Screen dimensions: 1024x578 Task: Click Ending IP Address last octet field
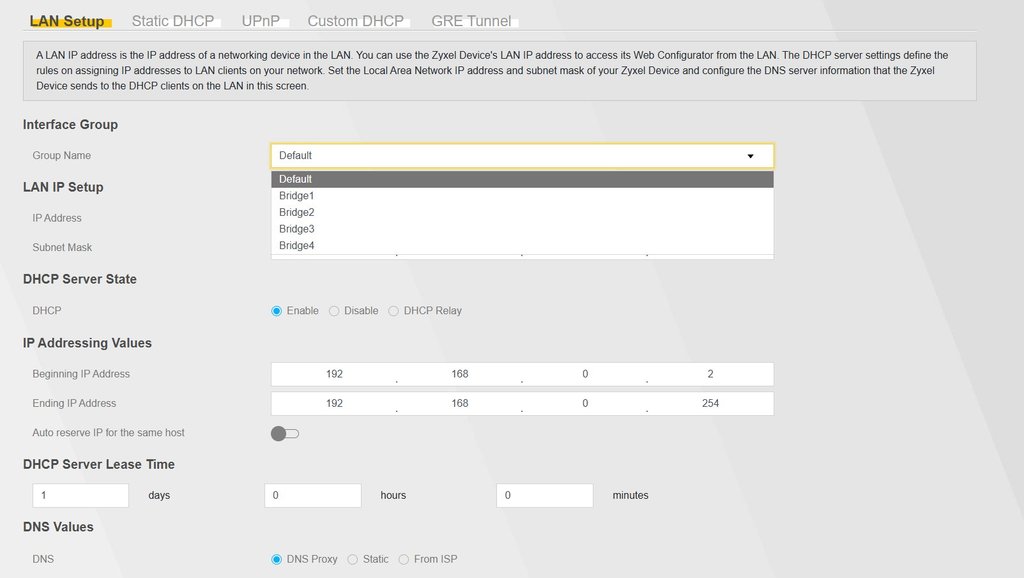(710, 404)
